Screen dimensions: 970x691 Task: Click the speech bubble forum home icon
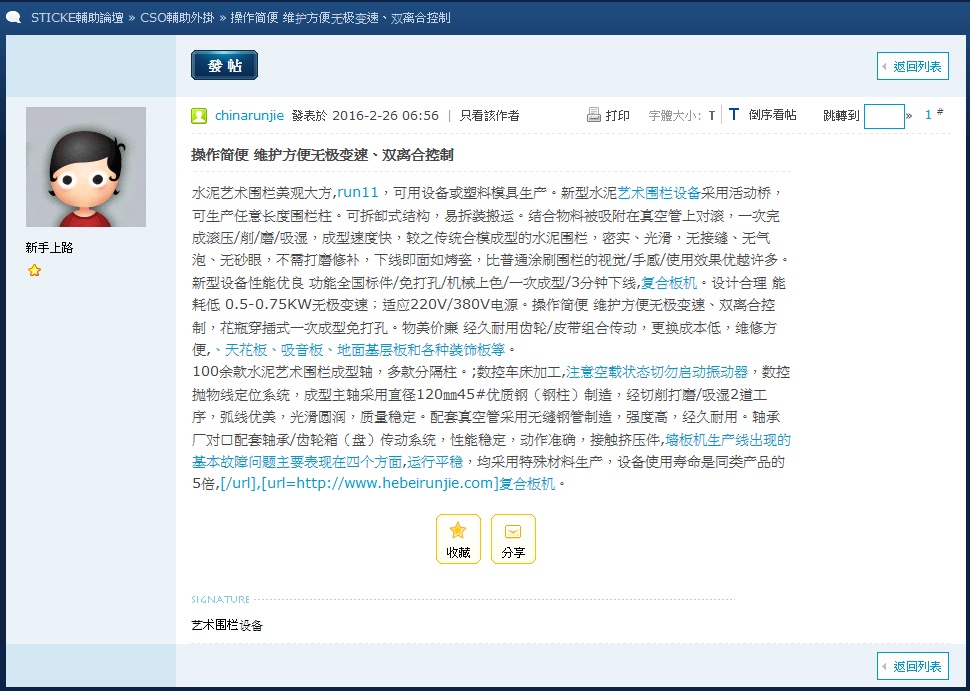point(13,17)
